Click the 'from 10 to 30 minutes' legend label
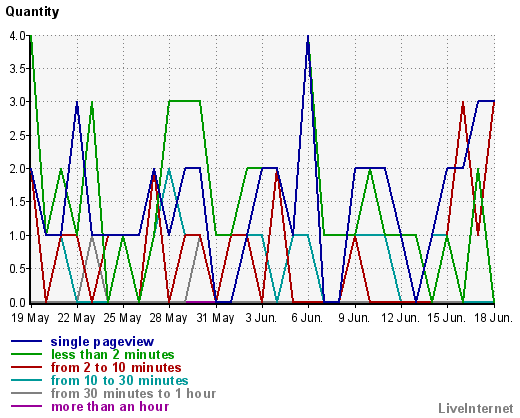Image resolution: width=520 pixels, height=418 pixels. 119,380
